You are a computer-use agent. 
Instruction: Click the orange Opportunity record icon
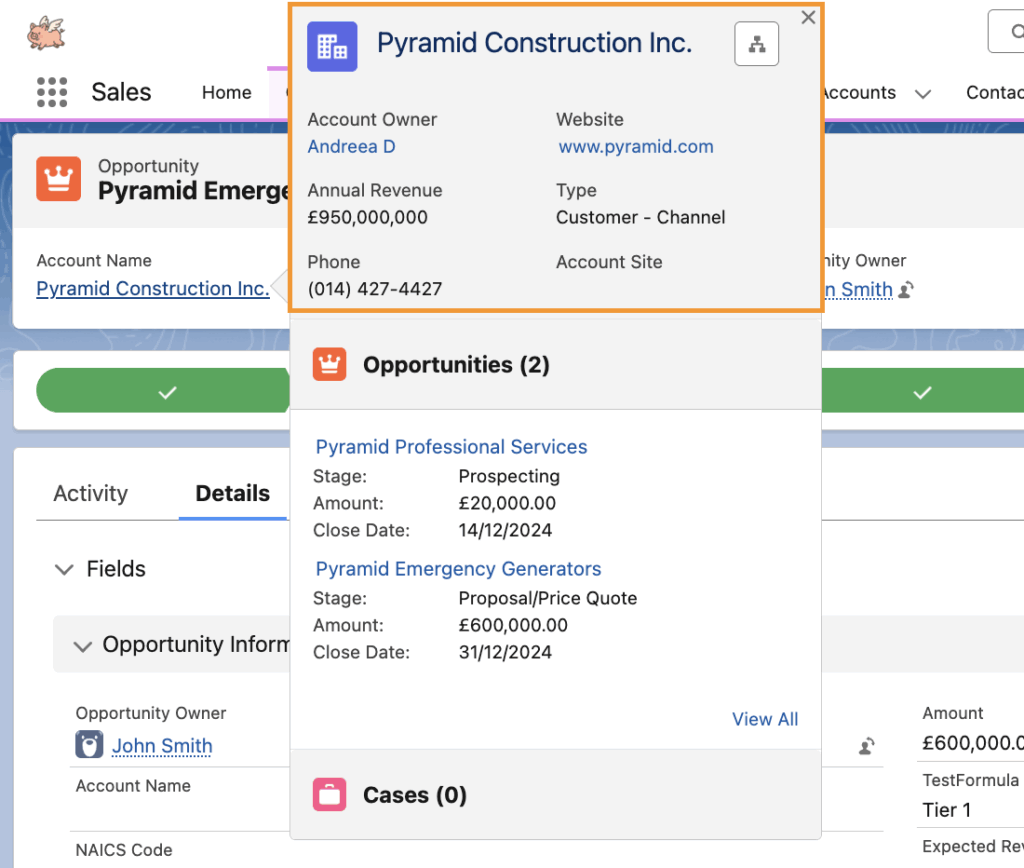pos(58,179)
